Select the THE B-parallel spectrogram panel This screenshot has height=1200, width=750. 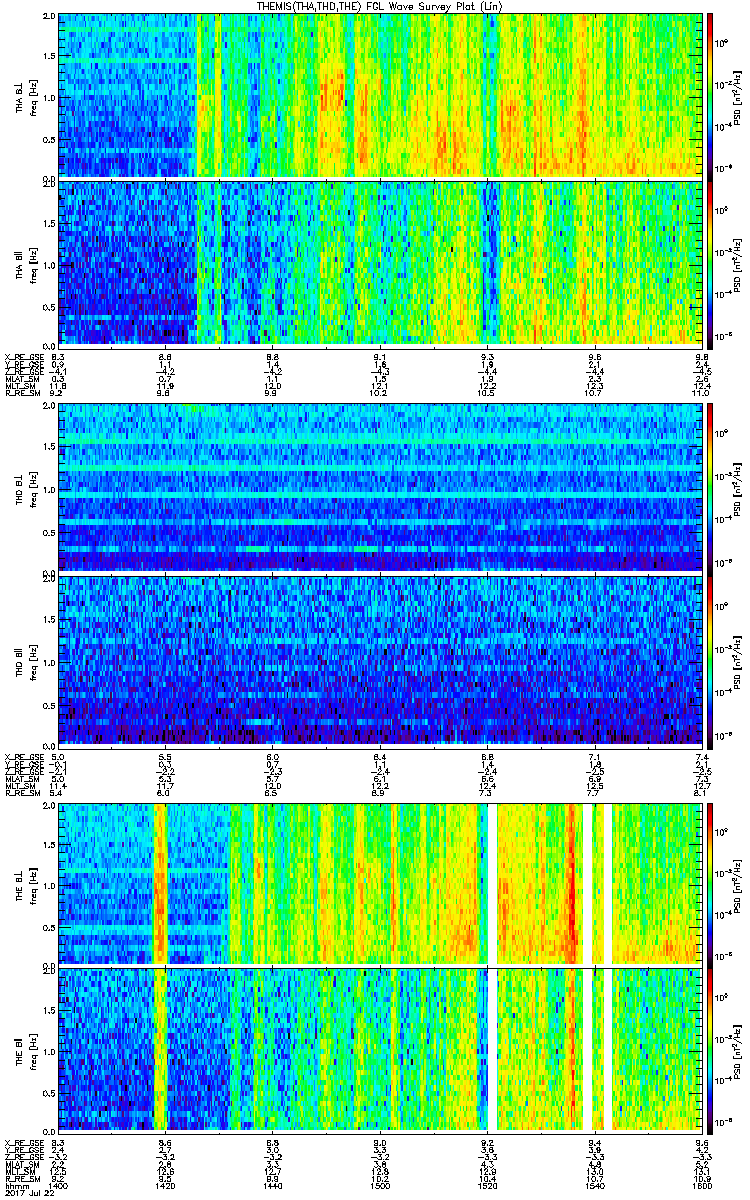380,1049
